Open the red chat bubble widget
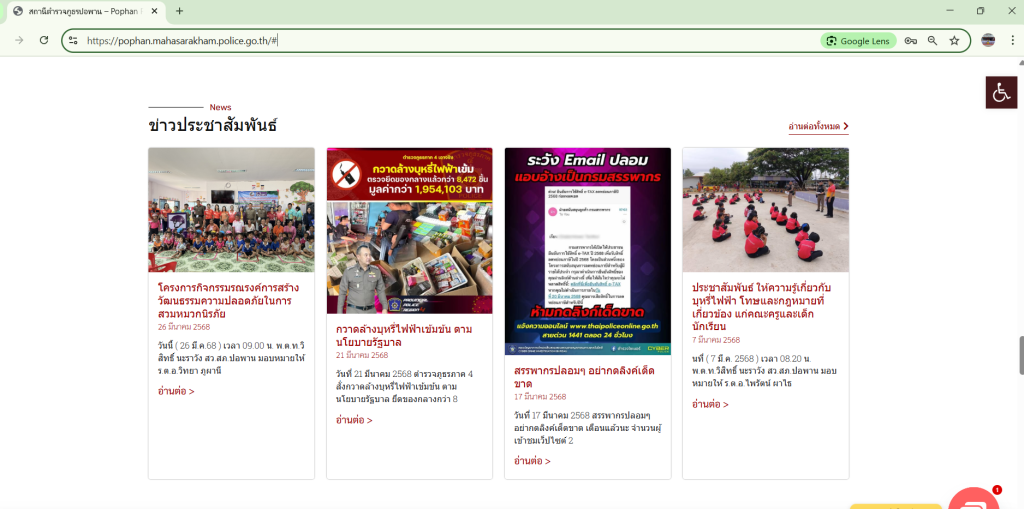 [x=972, y=500]
